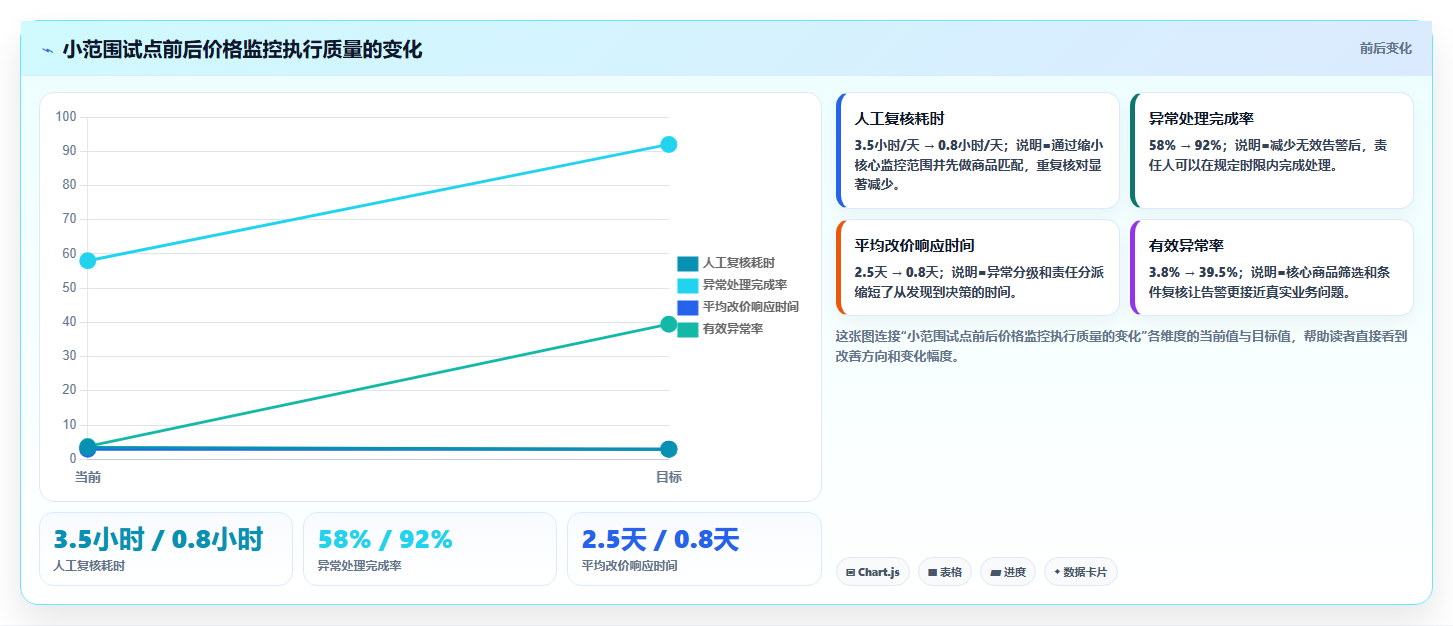Click the 2.5天 / 0.8天 stat card

point(694,549)
